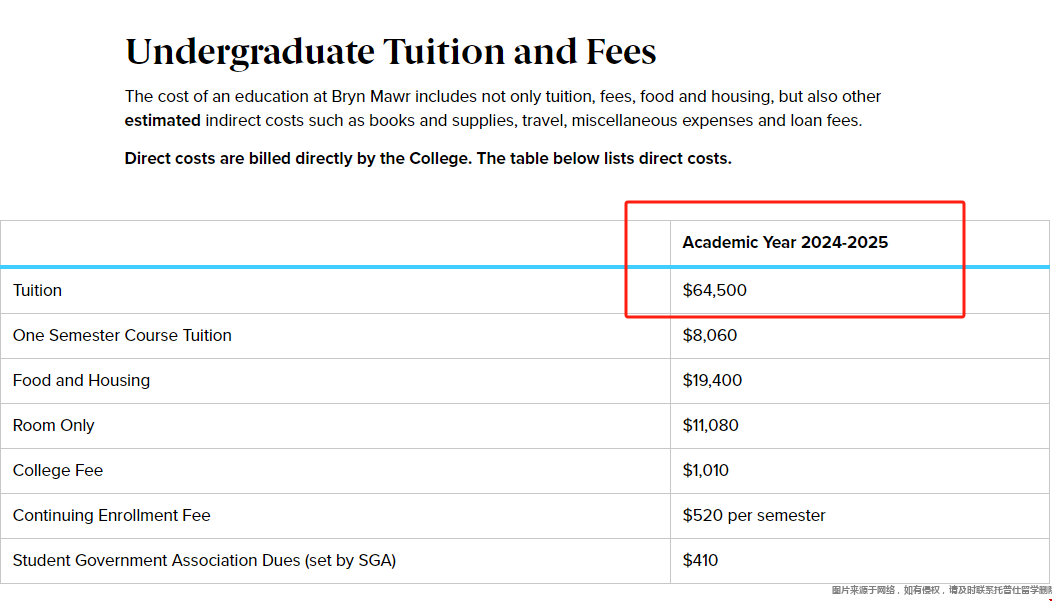The image size is (1052, 601).
Task: Select the $410 amount cell
Action: [x=700, y=560]
